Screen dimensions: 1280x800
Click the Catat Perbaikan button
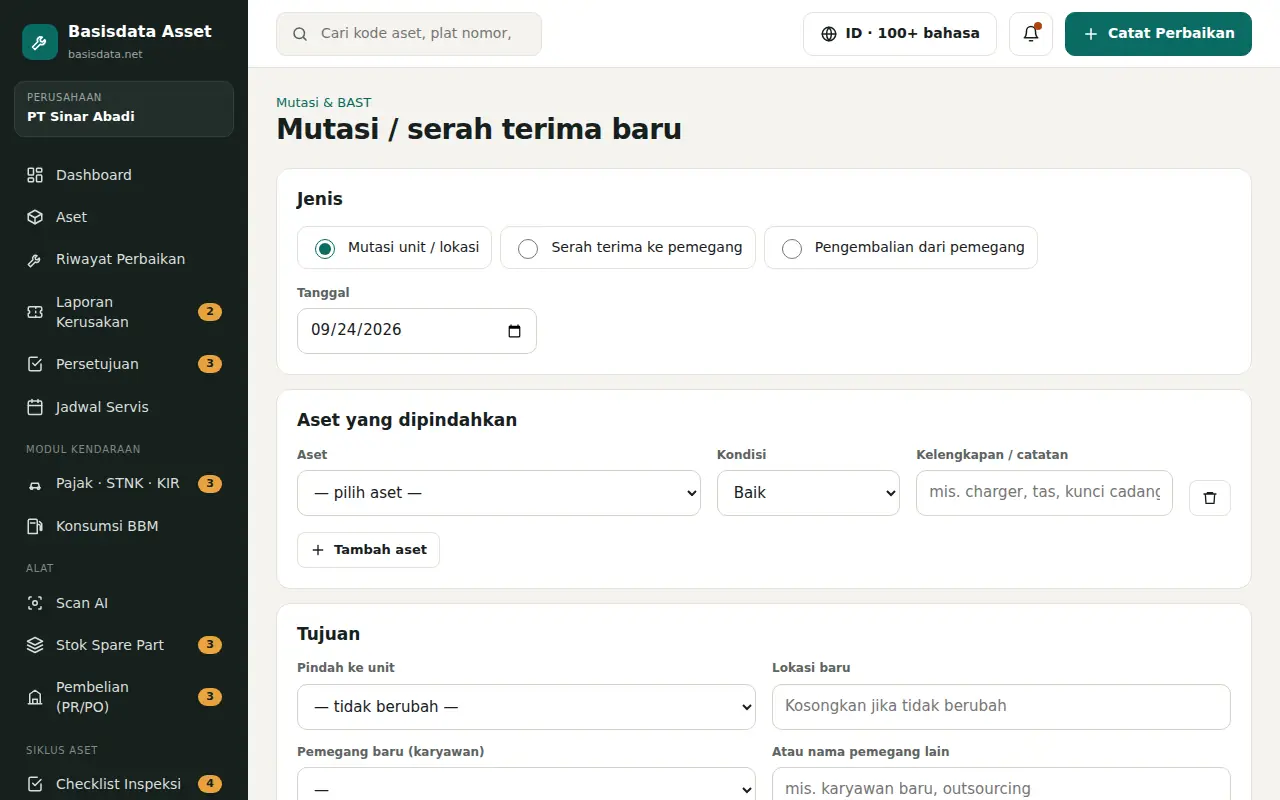pyautogui.click(x=1158, y=34)
